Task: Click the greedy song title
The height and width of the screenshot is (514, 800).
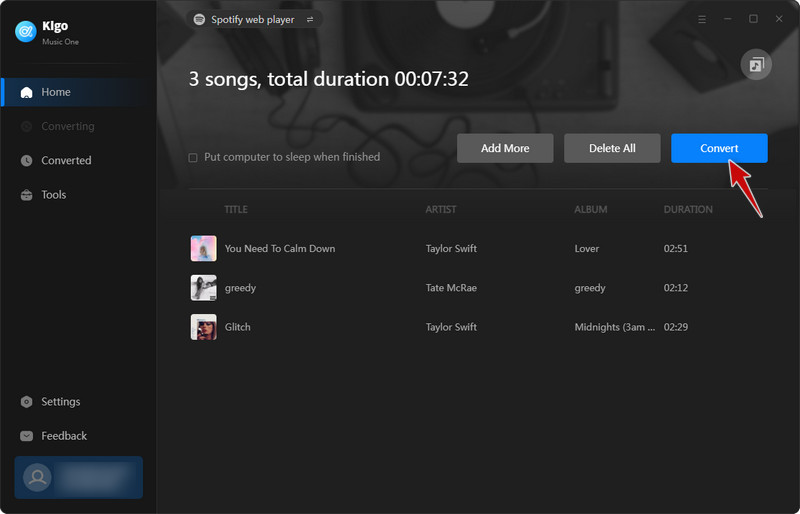Action: point(240,288)
